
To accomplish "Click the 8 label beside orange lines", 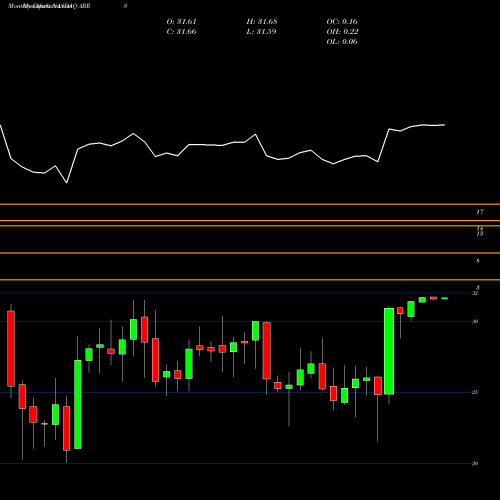I will pyautogui.click(x=478, y=261).
